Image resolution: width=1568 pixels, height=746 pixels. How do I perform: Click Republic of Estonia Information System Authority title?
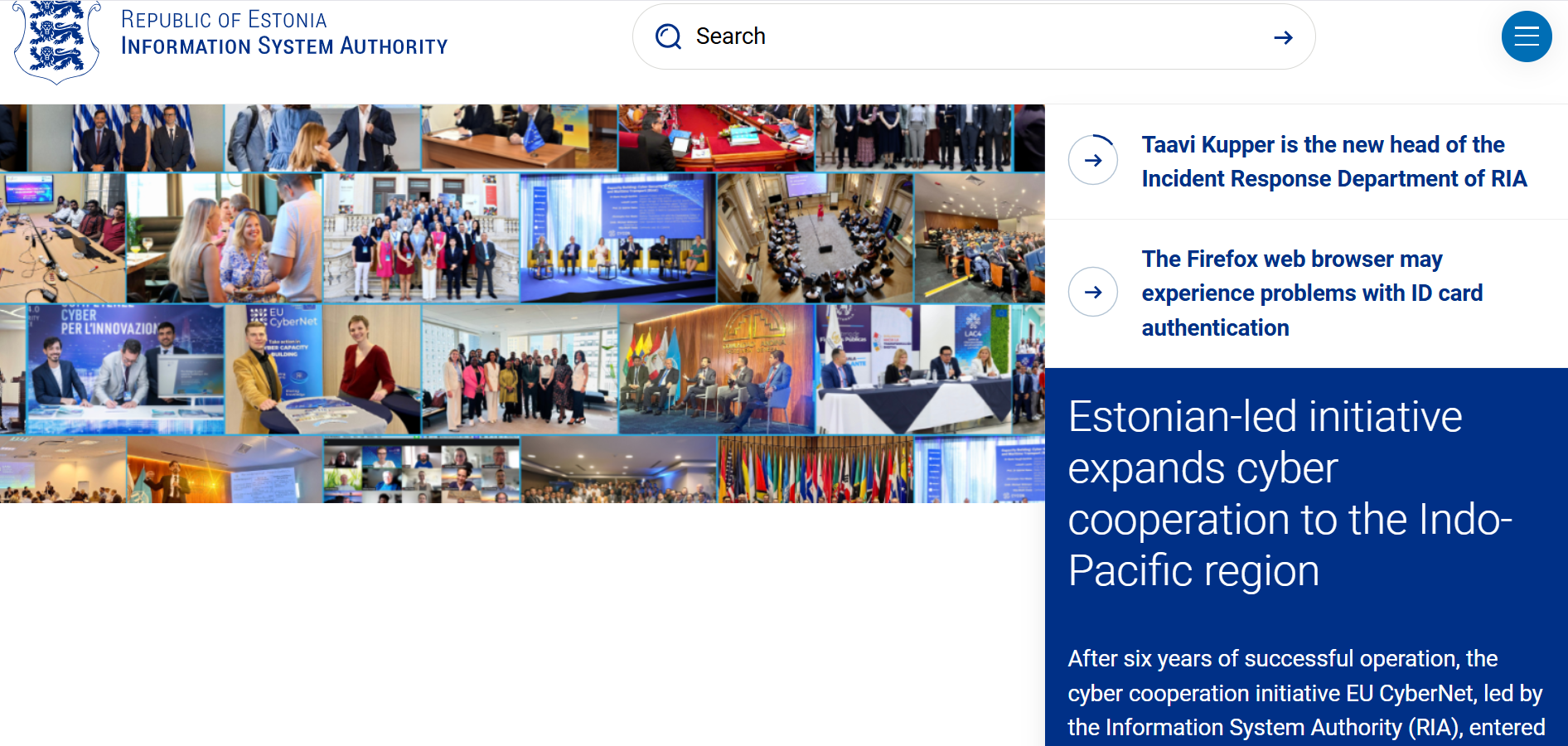coord(283,33)
